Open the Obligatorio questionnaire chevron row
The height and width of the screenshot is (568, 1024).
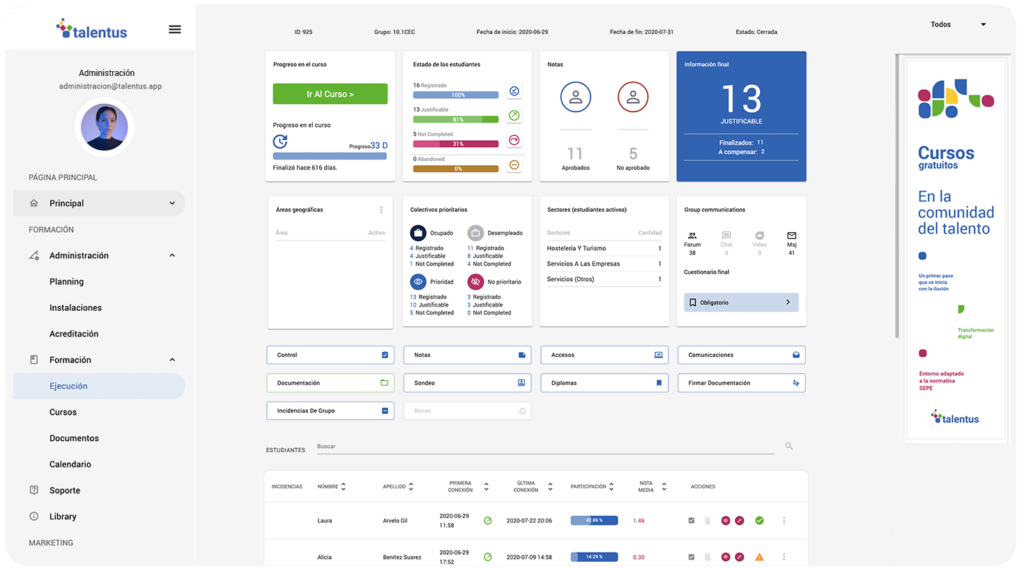(741, 302)
